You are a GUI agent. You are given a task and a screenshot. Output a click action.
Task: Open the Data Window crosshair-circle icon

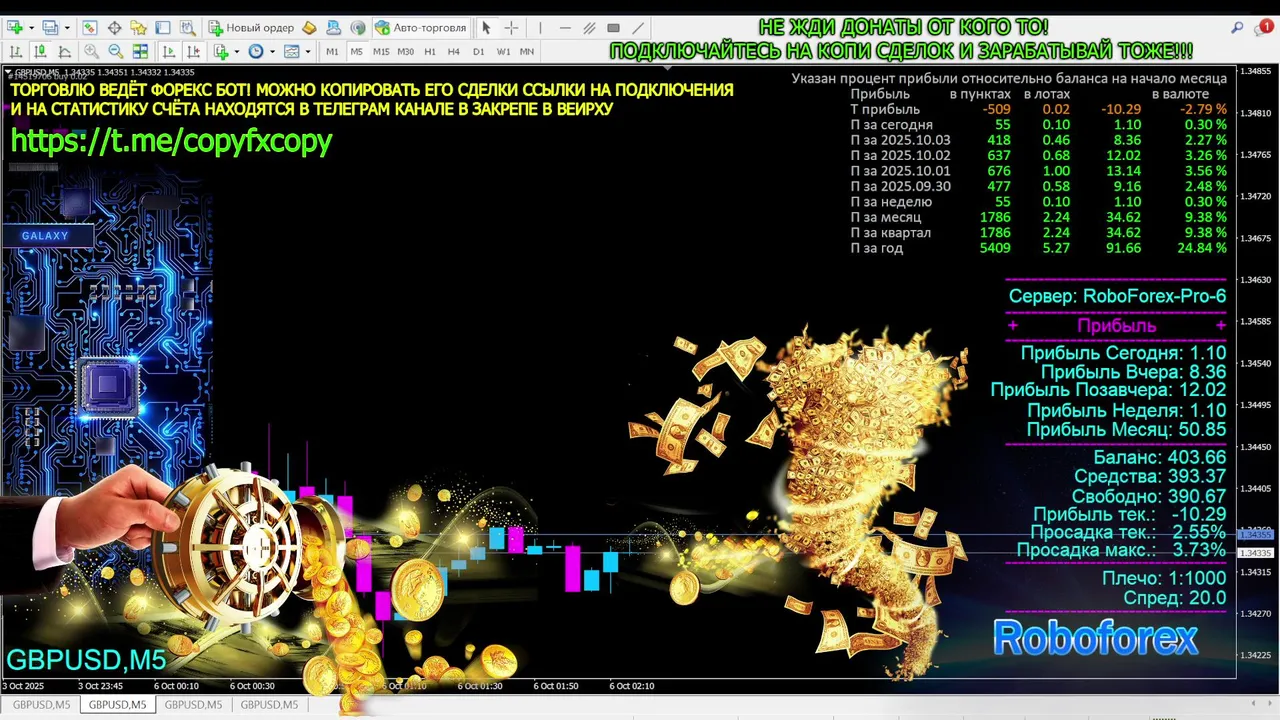click(114, 28)
